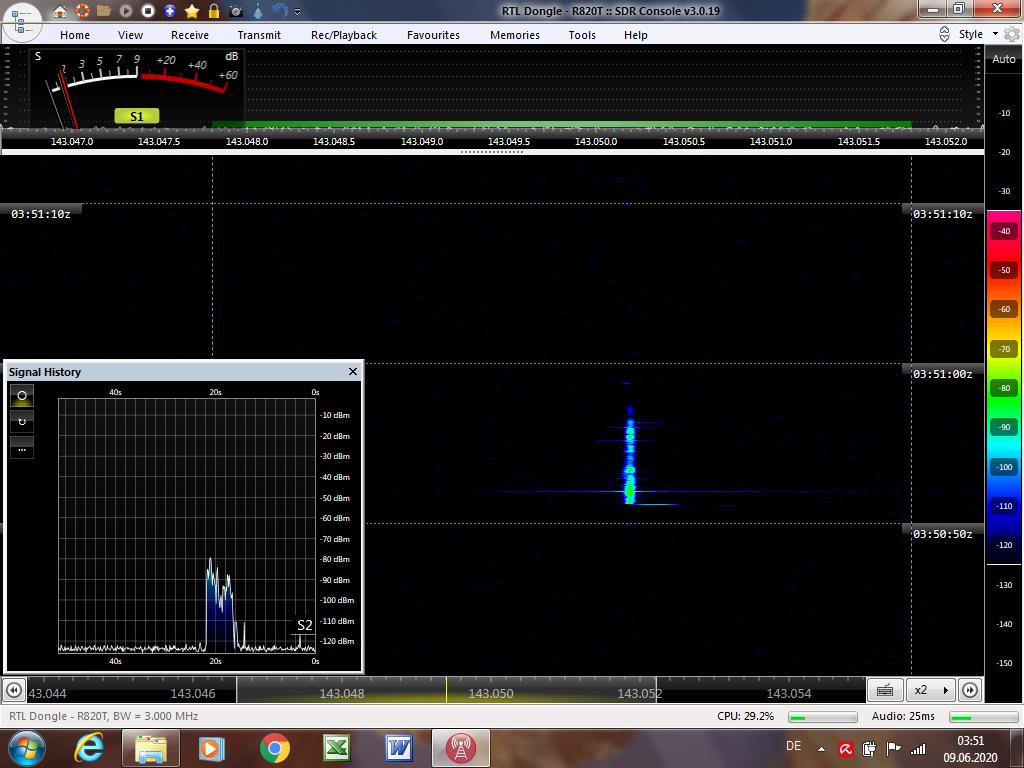Click the star favourites icon in the title bar

click(x=192, y=10)
